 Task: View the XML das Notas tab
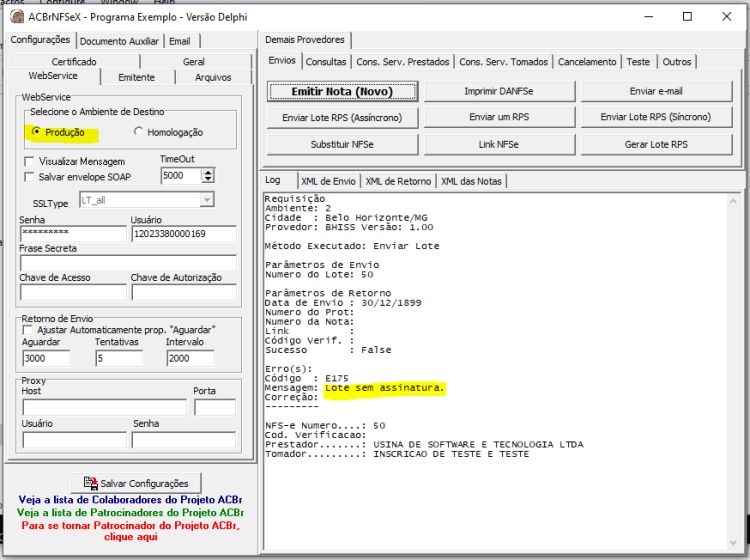coord(471,181)
